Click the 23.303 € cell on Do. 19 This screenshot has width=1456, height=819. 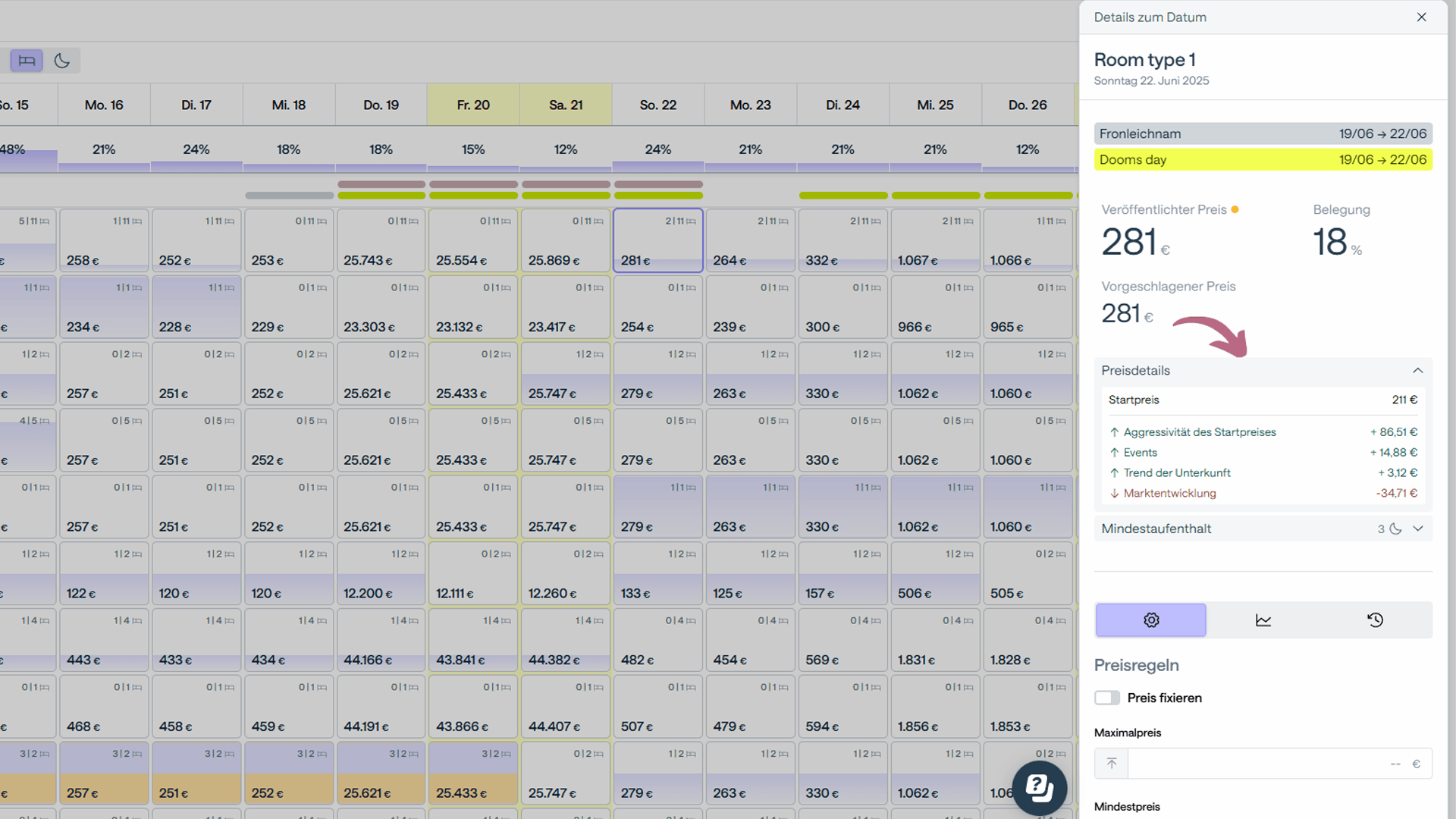(381, 307)
